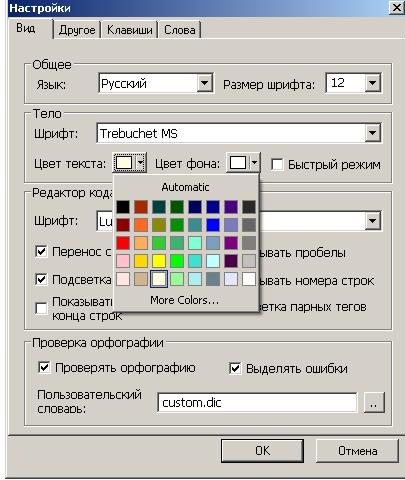Viewport: 405px width, 480px height.
Task: Open the Размер шрифта dropdown
Action: [x=372, y=83]
